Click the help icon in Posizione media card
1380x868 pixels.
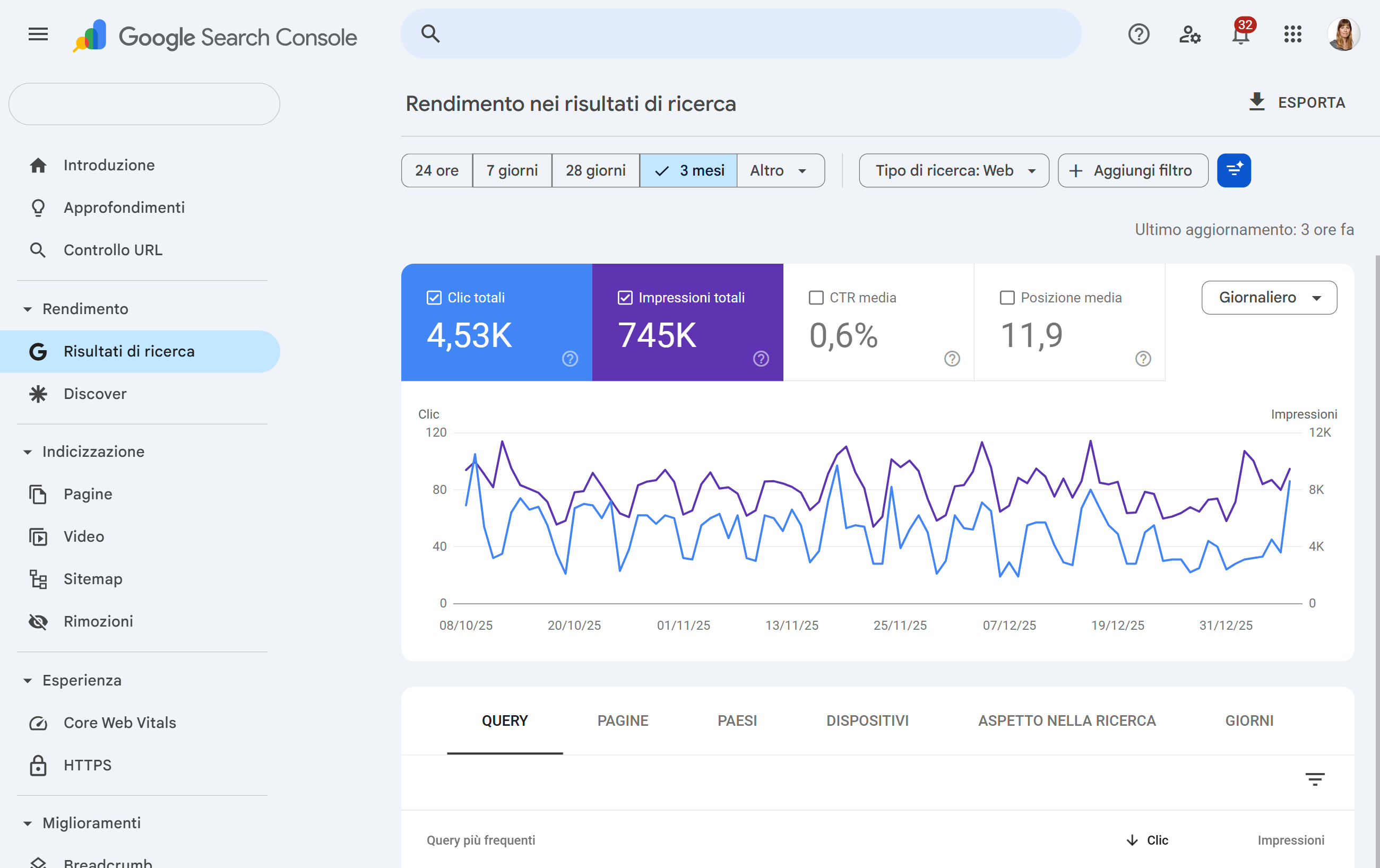(1143, 359)
